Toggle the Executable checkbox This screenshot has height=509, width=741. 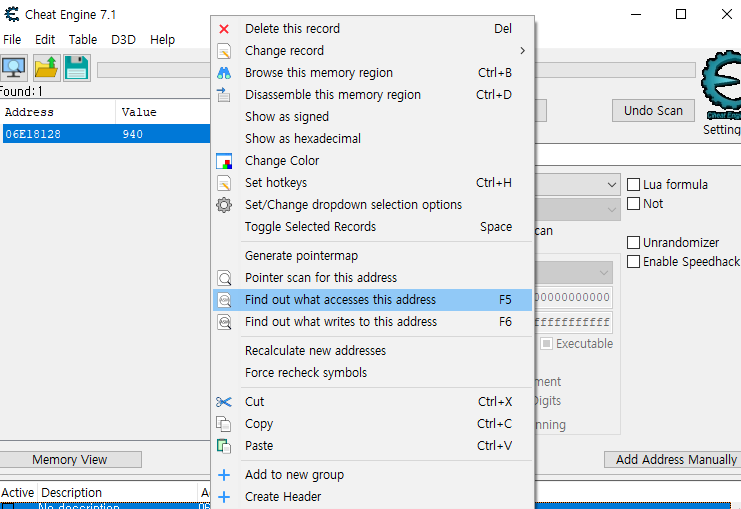click(x=546, y=344)
